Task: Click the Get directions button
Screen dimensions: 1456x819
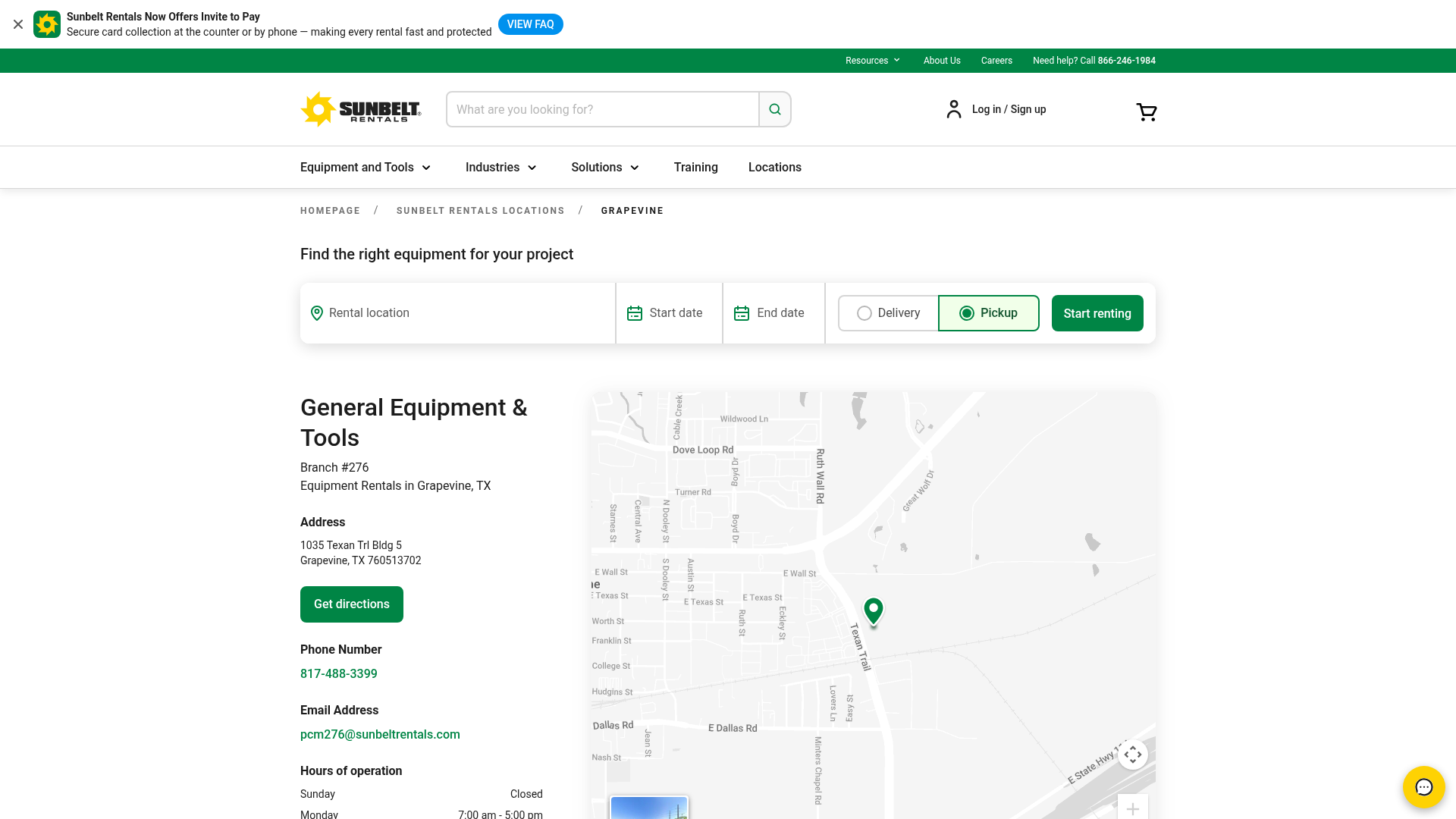Action: click(x=351, y=604)
